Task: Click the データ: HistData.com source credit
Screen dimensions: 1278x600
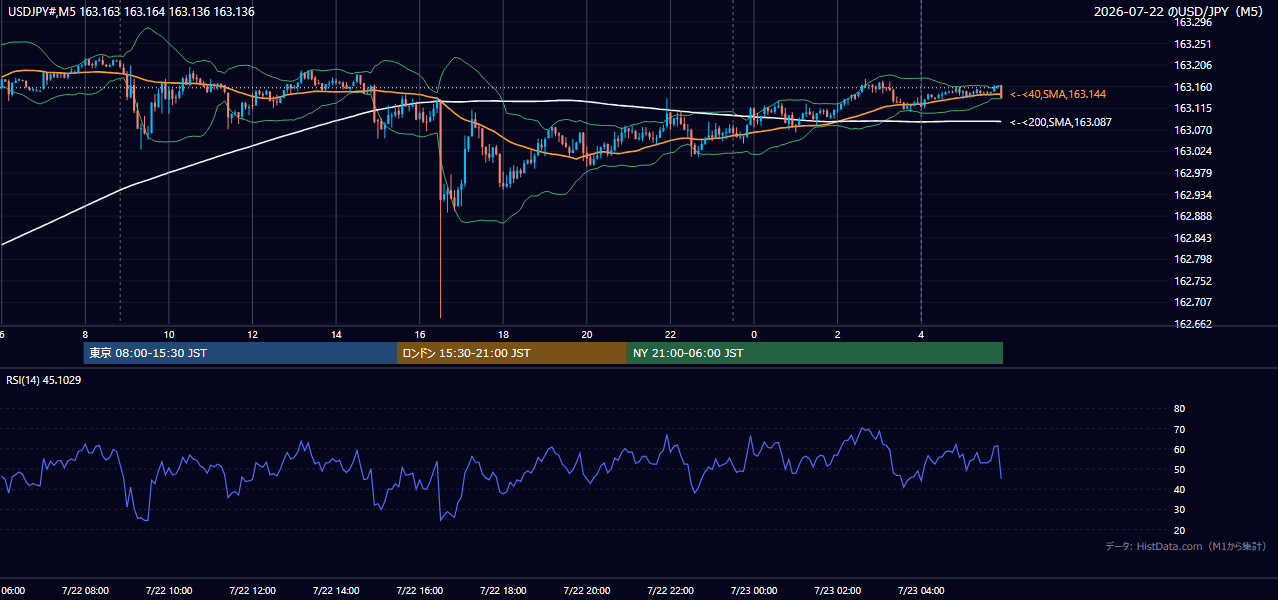Action: click(1186, 547)
